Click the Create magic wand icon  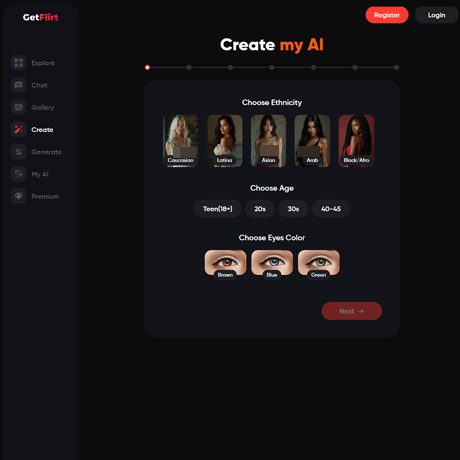point(19,129)
